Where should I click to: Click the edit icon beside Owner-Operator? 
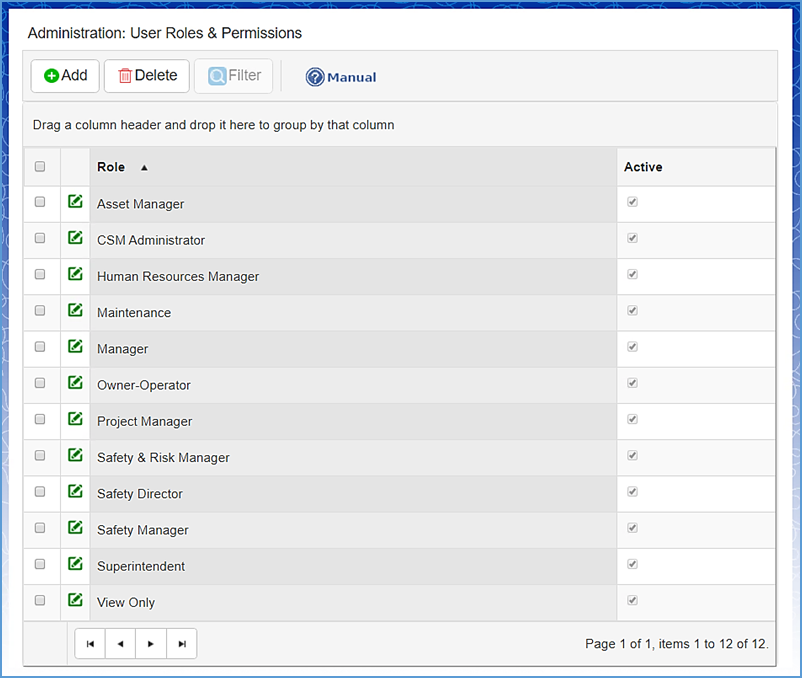pos(75,383)
